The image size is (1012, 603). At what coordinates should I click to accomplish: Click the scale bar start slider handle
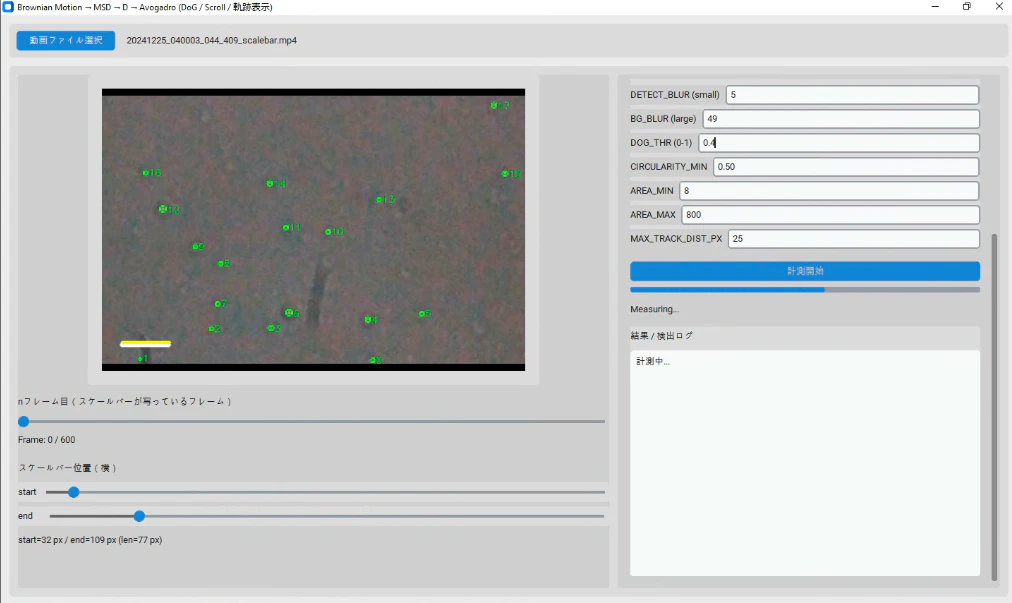74,492
